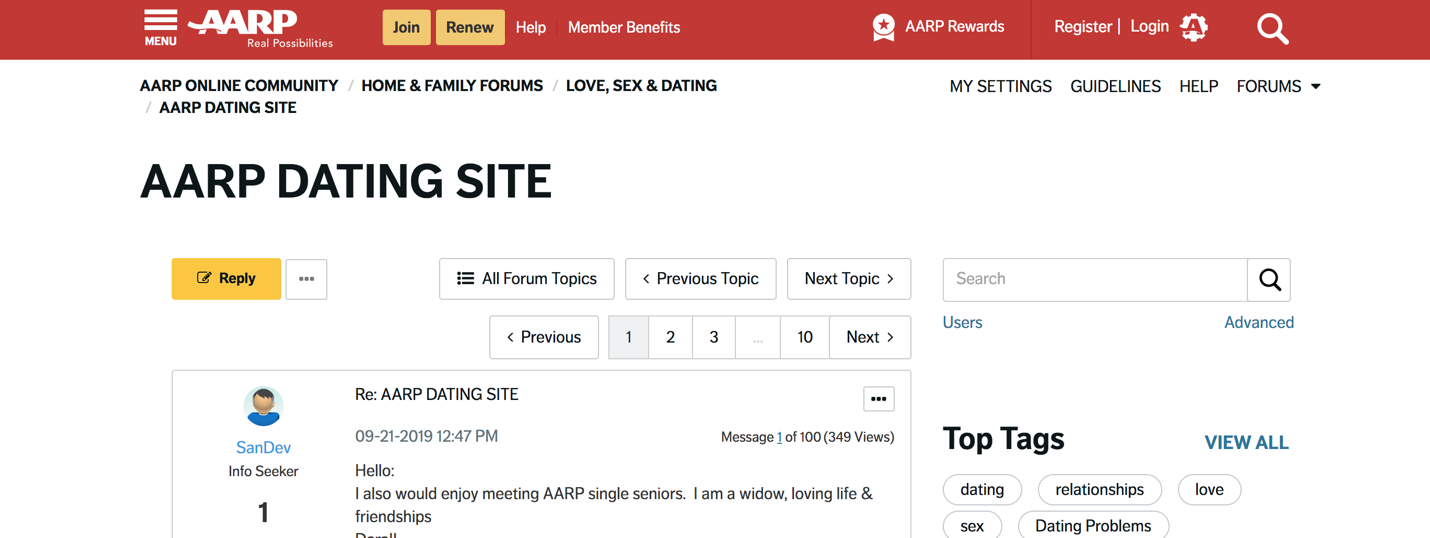The height and width of the screenshot is (538, 1430).
Task: Select the relationships tag
Action: [x=1100, y=490]
